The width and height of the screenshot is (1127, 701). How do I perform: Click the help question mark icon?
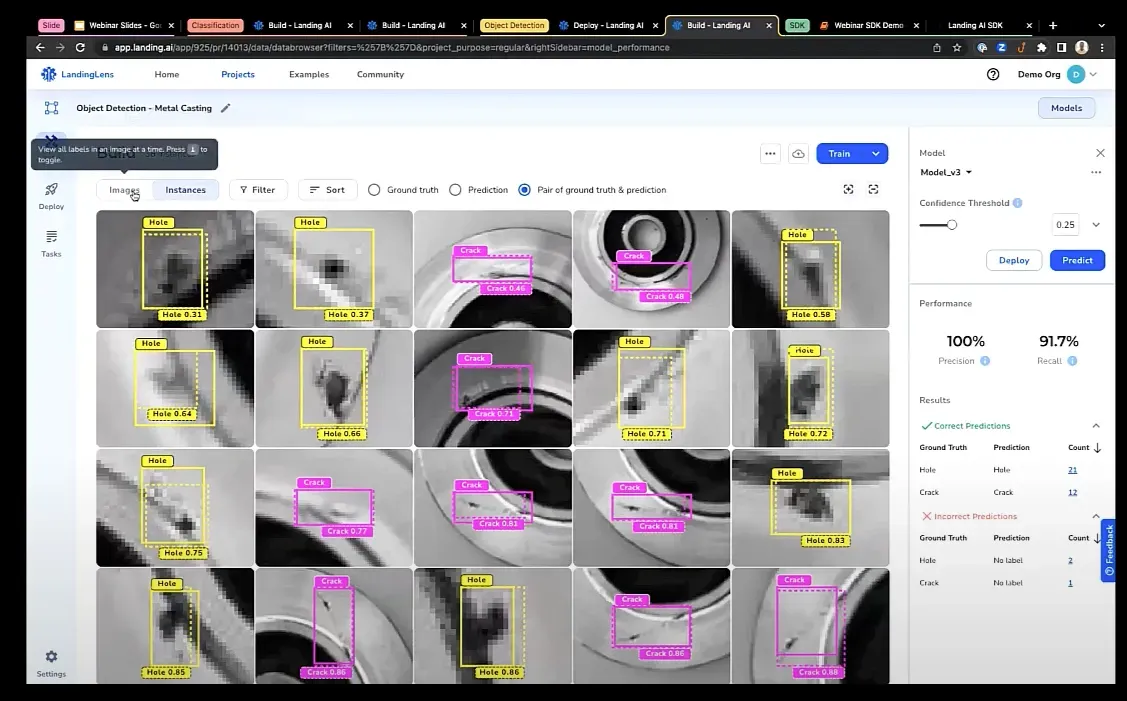point(993,74)
